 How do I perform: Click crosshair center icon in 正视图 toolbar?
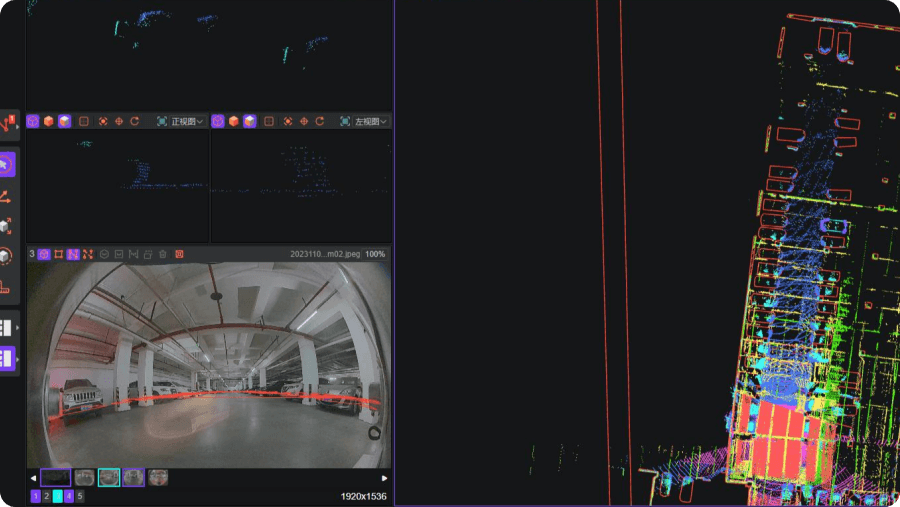[119, 121]
